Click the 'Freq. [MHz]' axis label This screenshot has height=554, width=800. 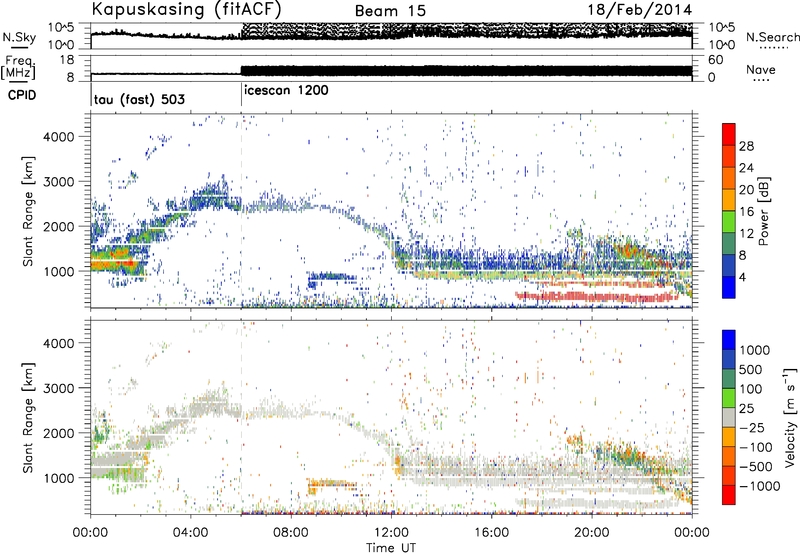(19, 68)
